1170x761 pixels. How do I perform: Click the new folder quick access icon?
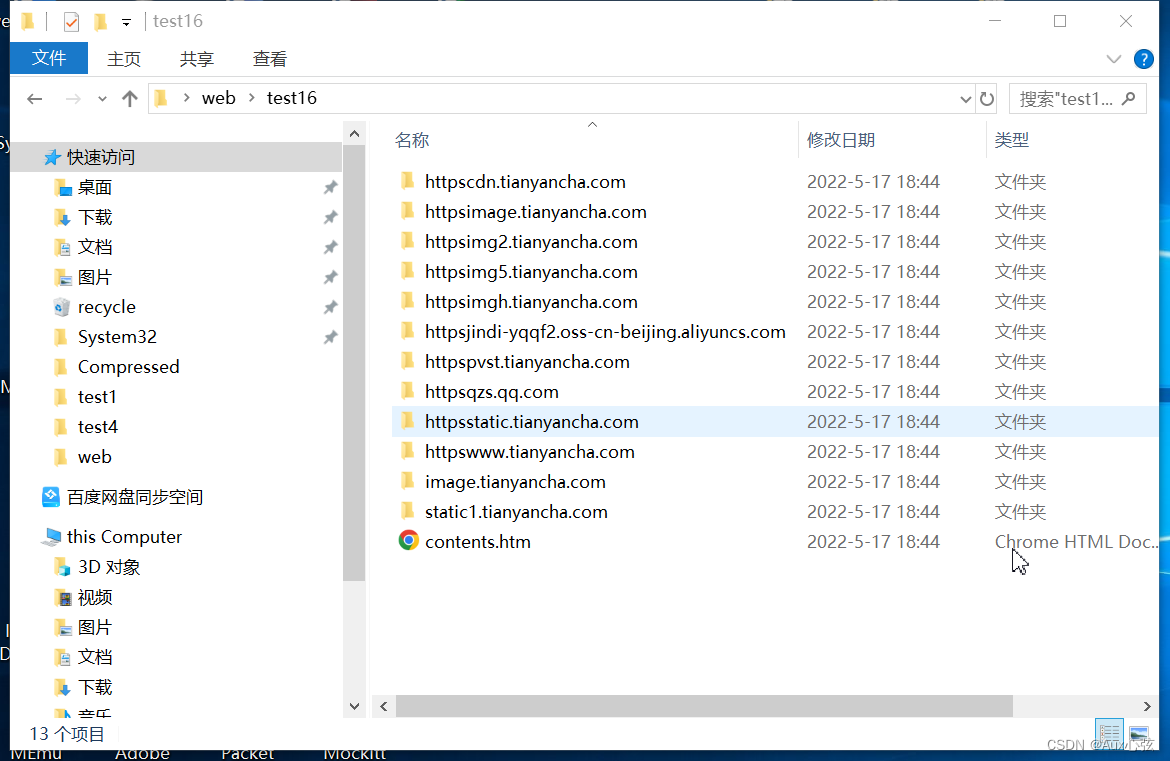[100, 22]
